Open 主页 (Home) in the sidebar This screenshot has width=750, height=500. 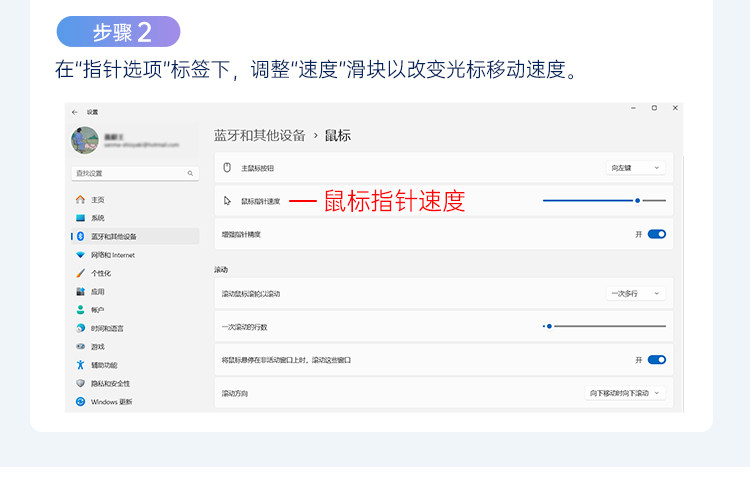pos(97,200)
